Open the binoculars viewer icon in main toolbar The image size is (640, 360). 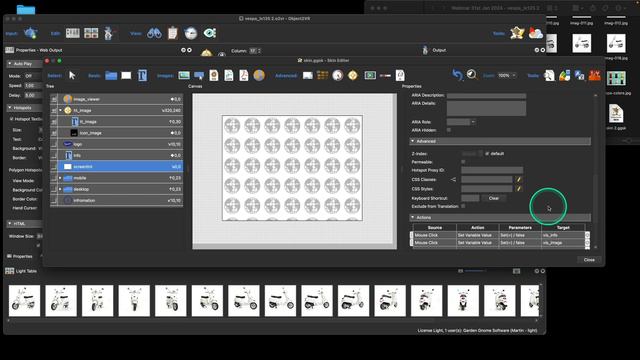pos(154,33)
